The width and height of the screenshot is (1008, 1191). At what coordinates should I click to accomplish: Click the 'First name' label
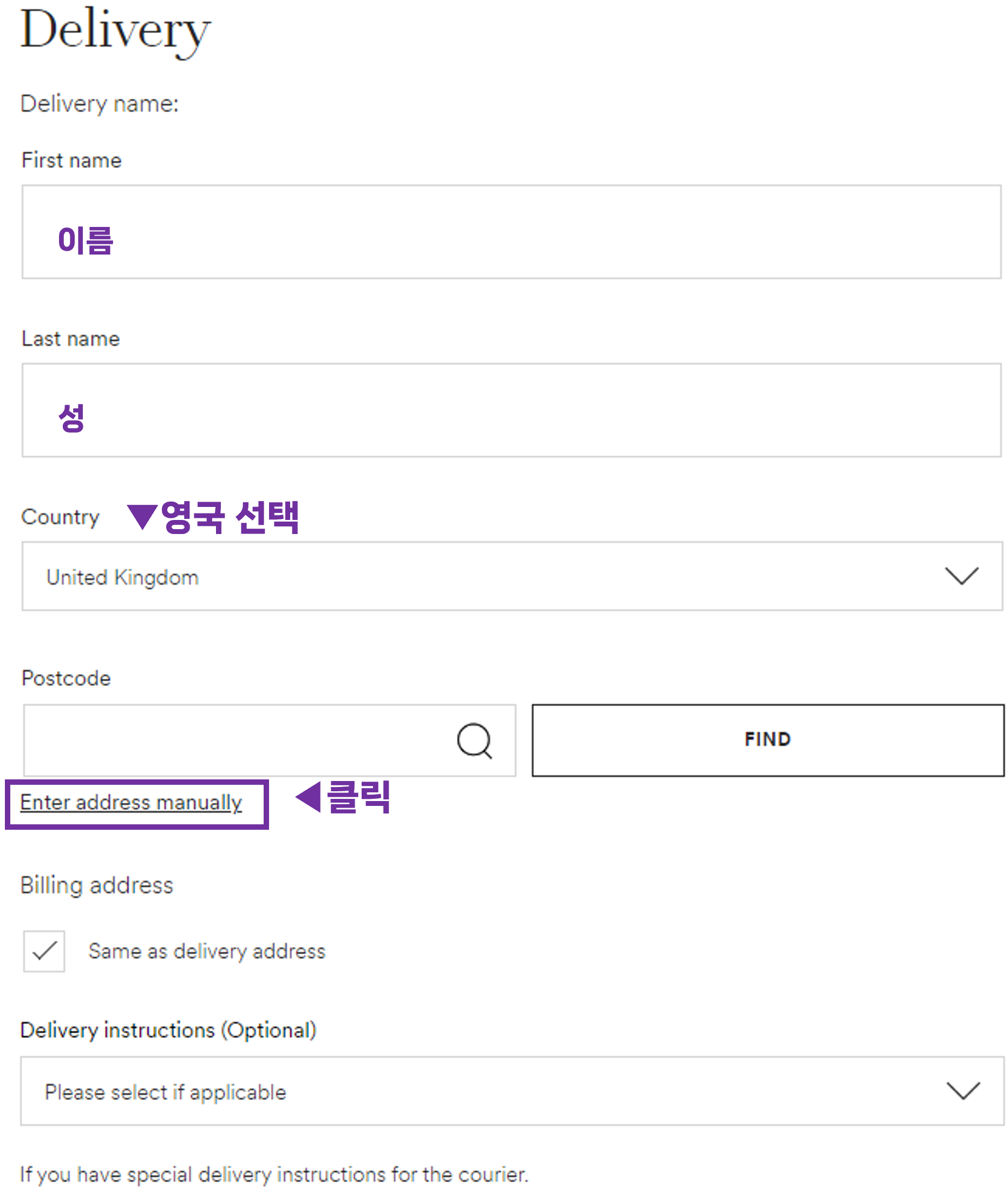coord(71,160)
